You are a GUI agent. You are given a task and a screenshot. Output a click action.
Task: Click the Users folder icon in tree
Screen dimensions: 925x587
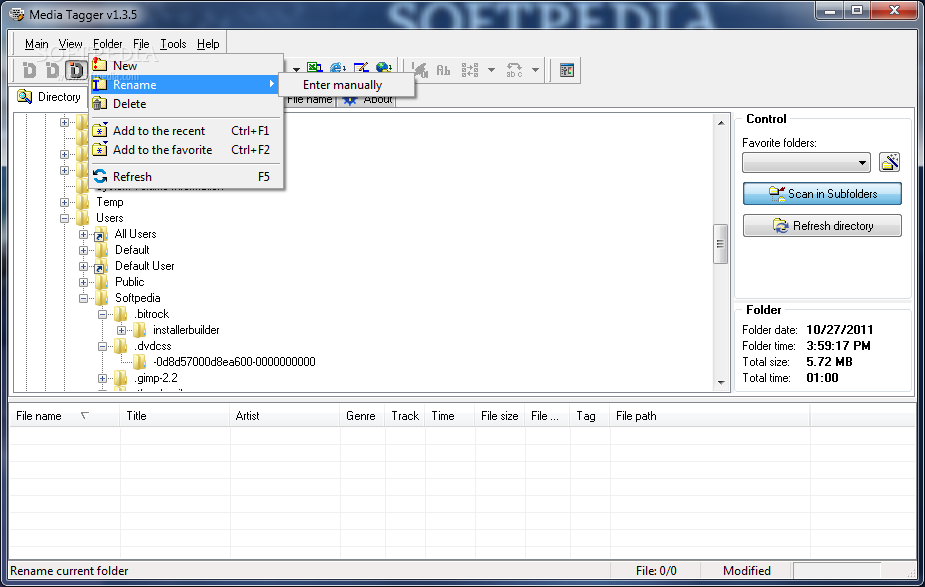point(83,218)
